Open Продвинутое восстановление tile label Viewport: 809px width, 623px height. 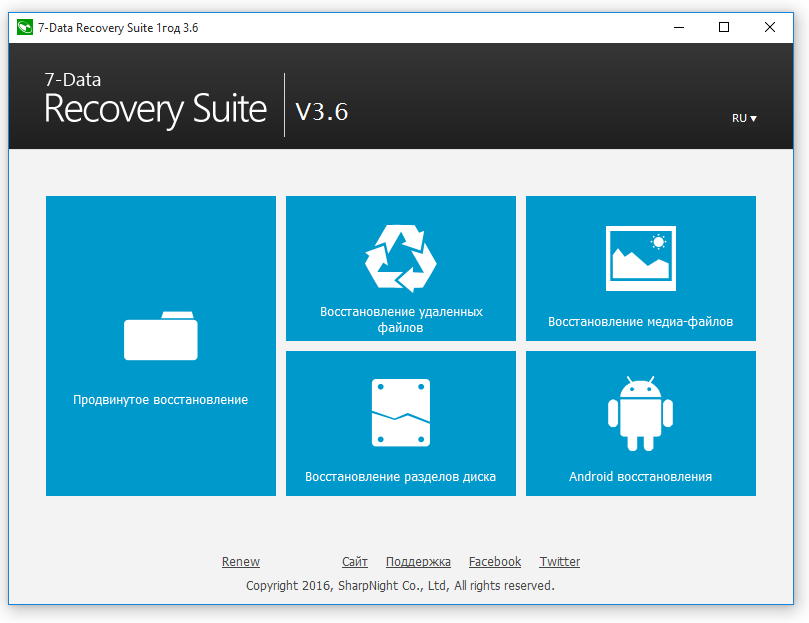(160, 400)
